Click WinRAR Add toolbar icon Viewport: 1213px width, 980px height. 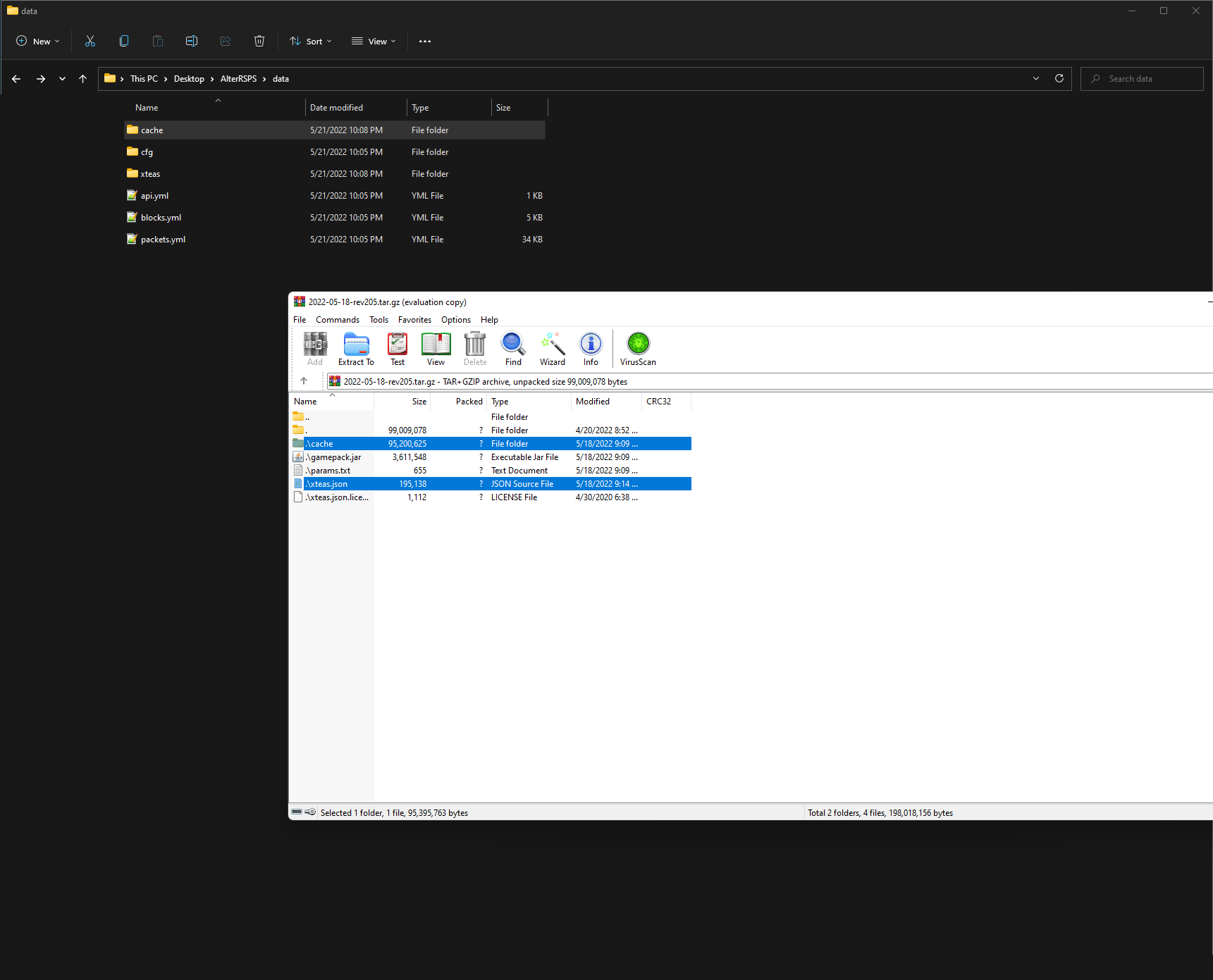(x=315, y=349)
